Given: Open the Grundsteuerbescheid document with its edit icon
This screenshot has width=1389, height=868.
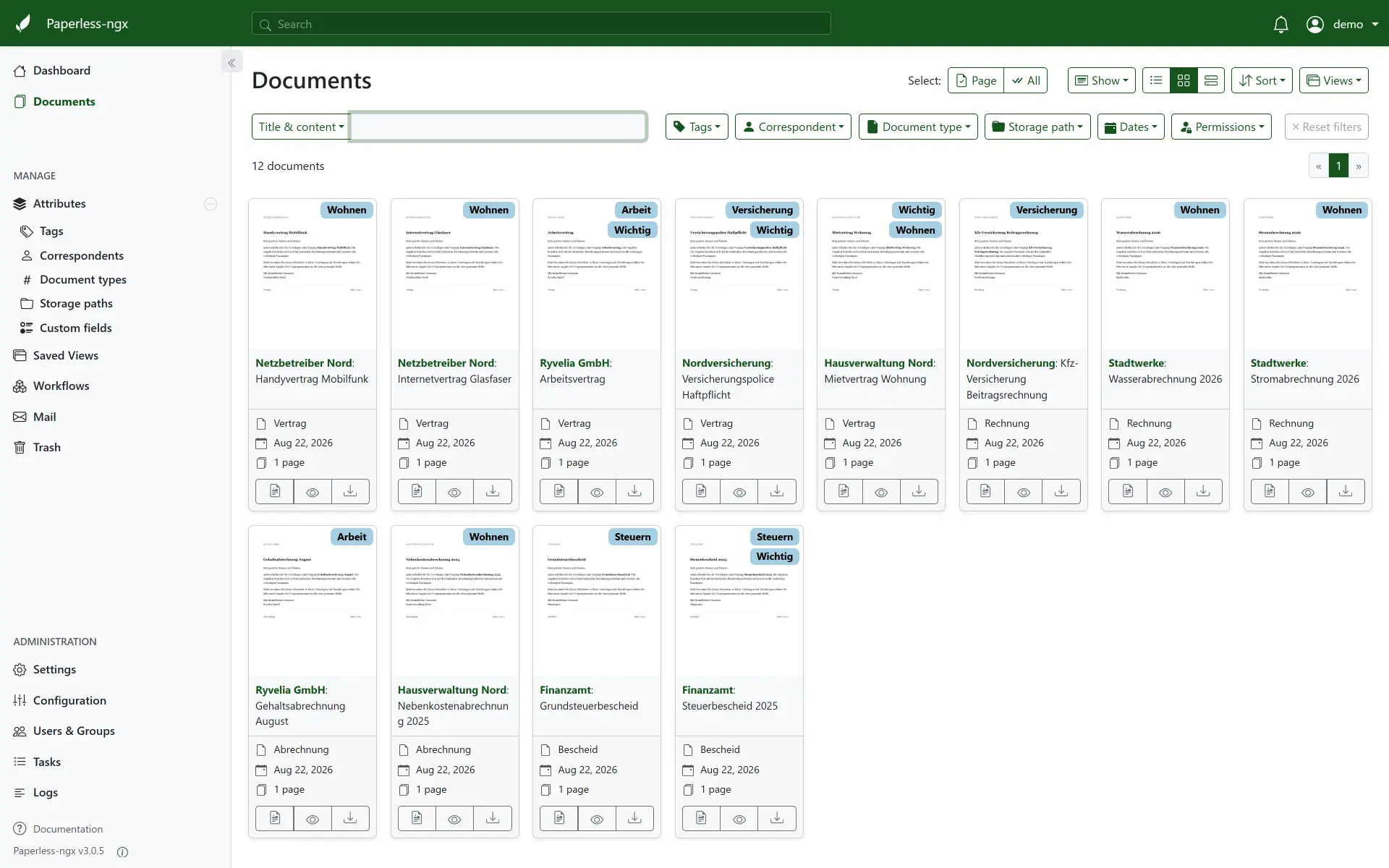Looking at the screenshot, I should [559, 819].
